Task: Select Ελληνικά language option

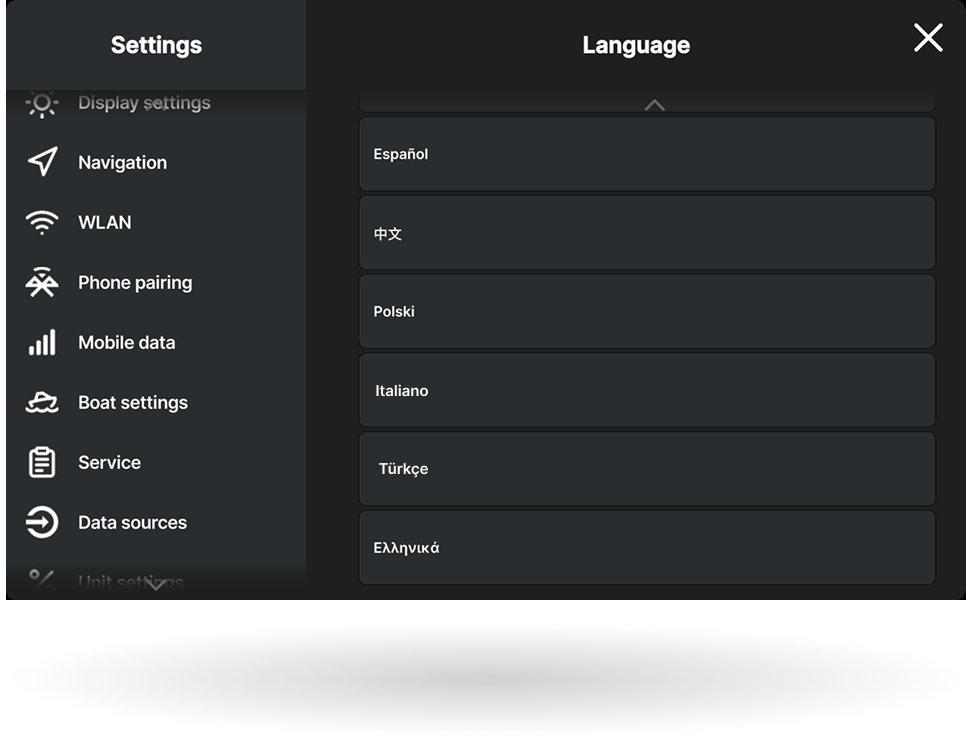Action: (647, 548)
